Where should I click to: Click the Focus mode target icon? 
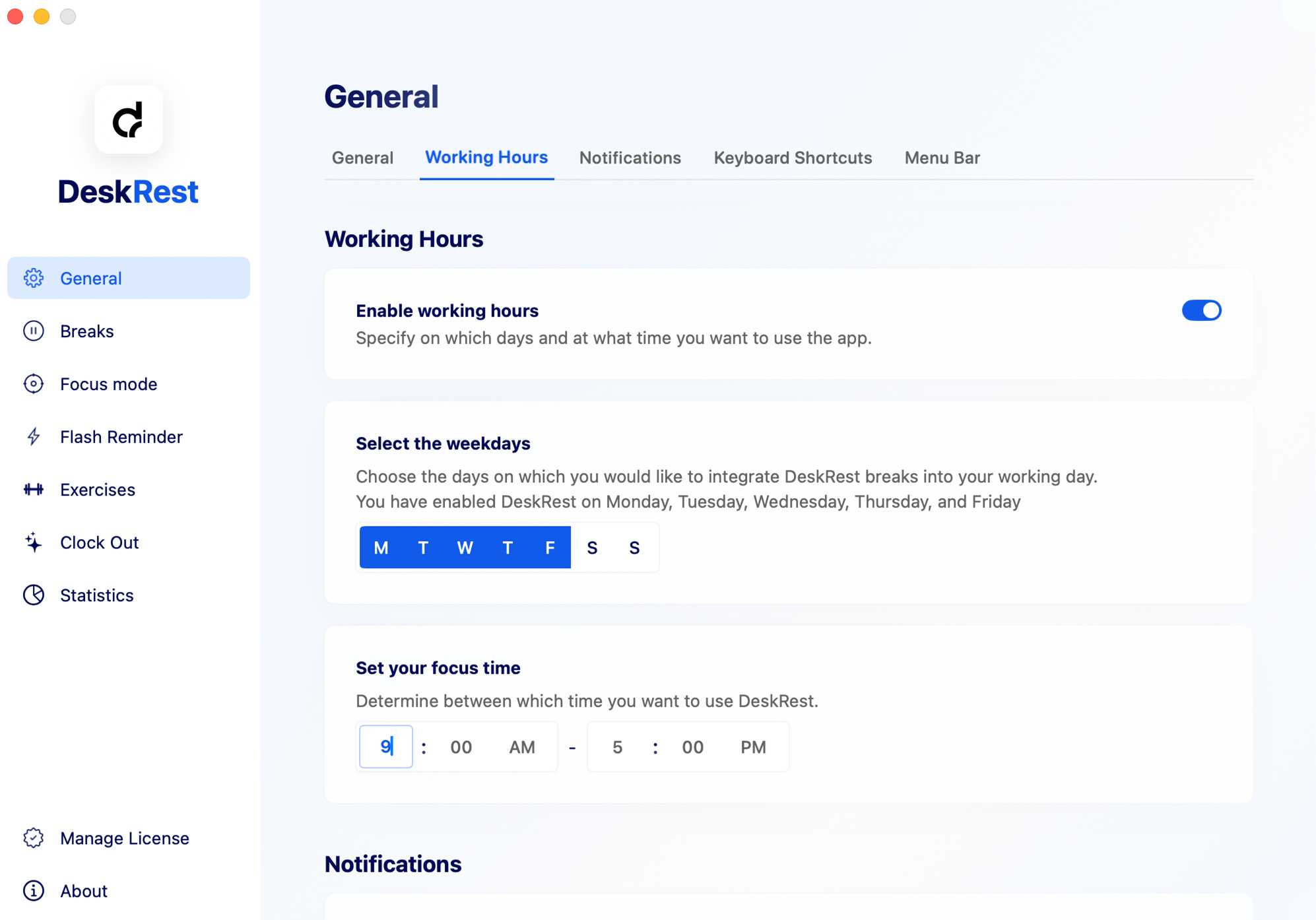[x=34, y=383]
